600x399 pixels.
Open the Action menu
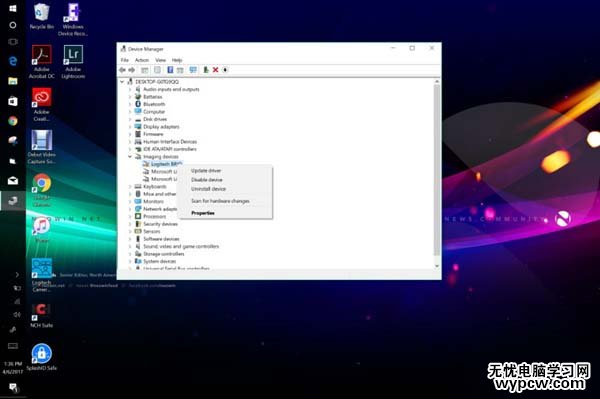pos(142,60)
